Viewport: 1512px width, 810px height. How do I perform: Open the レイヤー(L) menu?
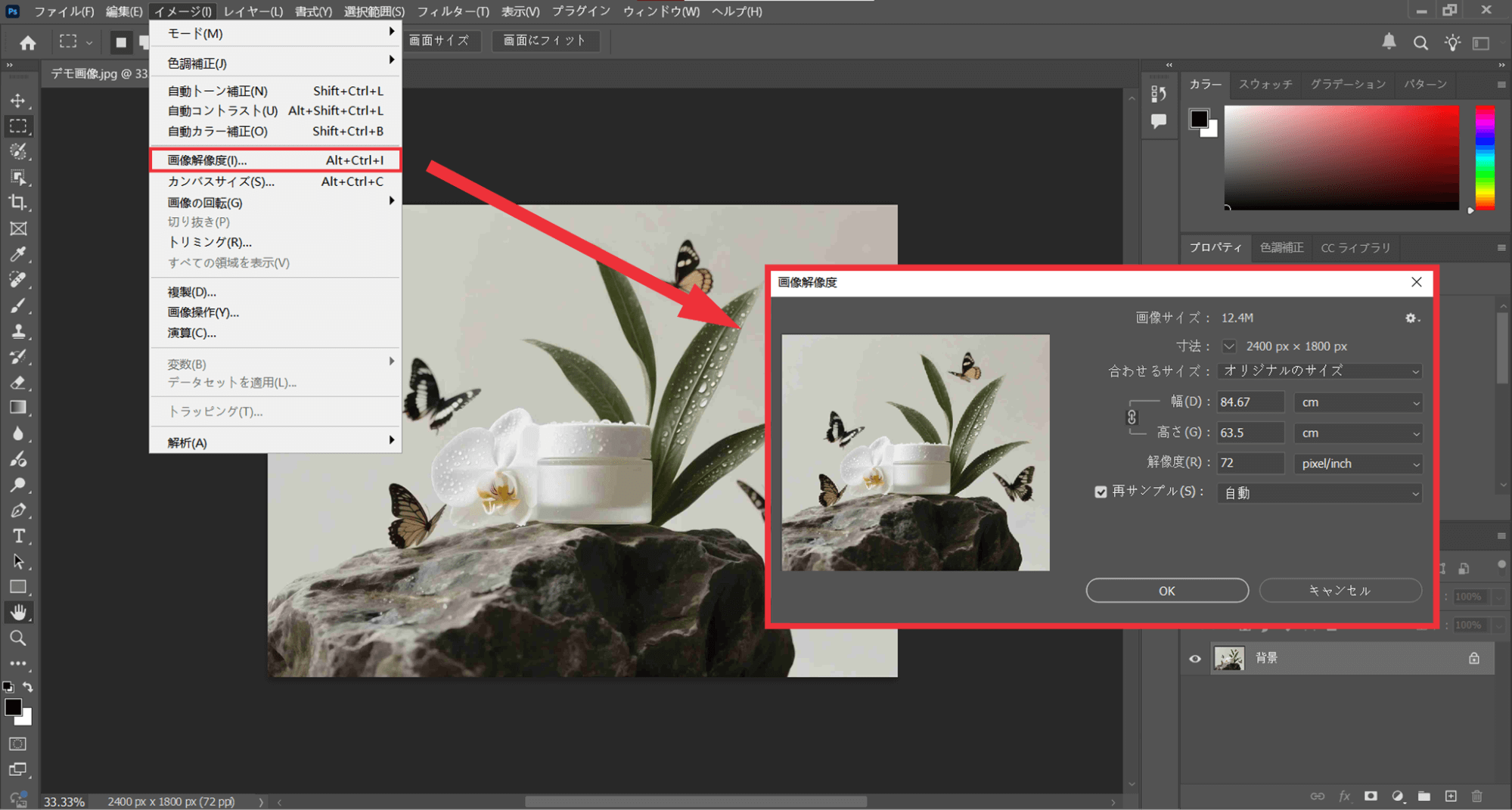point(253,11)
